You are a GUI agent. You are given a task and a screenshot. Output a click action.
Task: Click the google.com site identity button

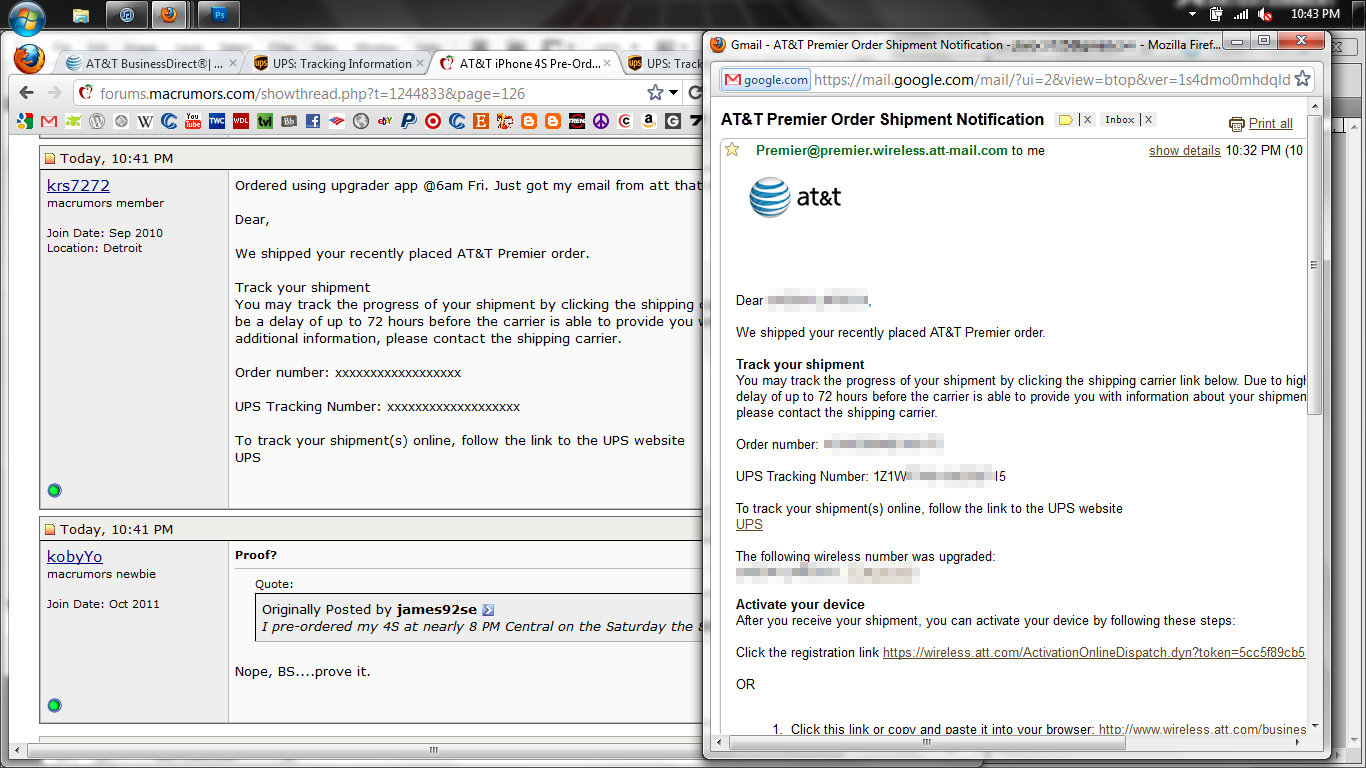[x=766, y=80]
